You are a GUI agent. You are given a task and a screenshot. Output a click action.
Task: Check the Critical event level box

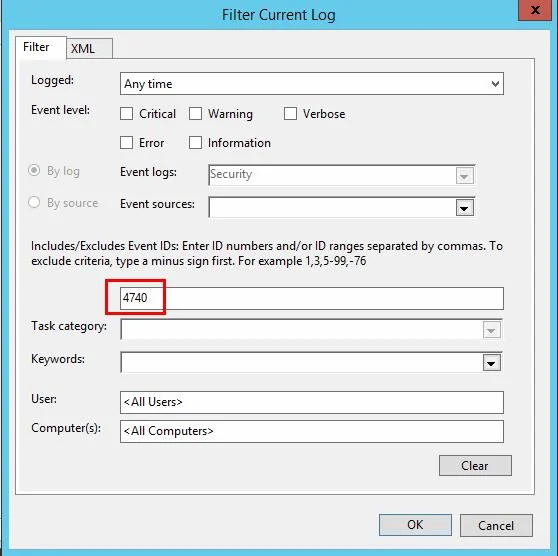tap(126, 114)
